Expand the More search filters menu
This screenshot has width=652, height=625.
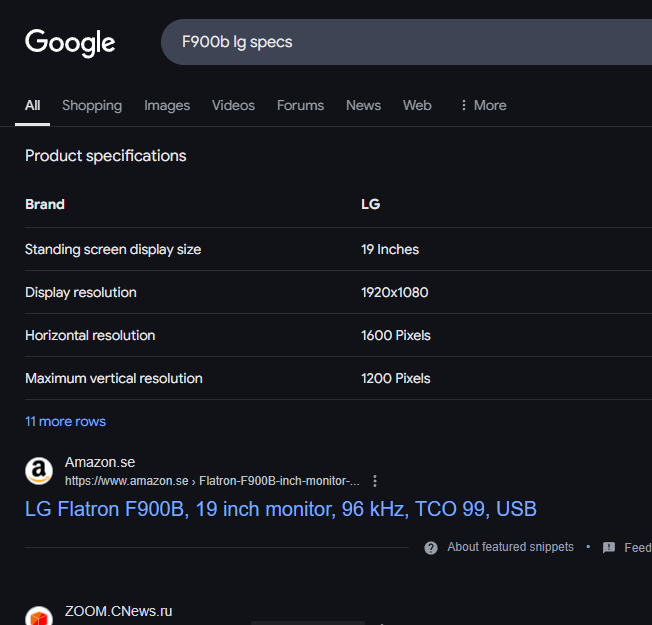coord(484,106)
